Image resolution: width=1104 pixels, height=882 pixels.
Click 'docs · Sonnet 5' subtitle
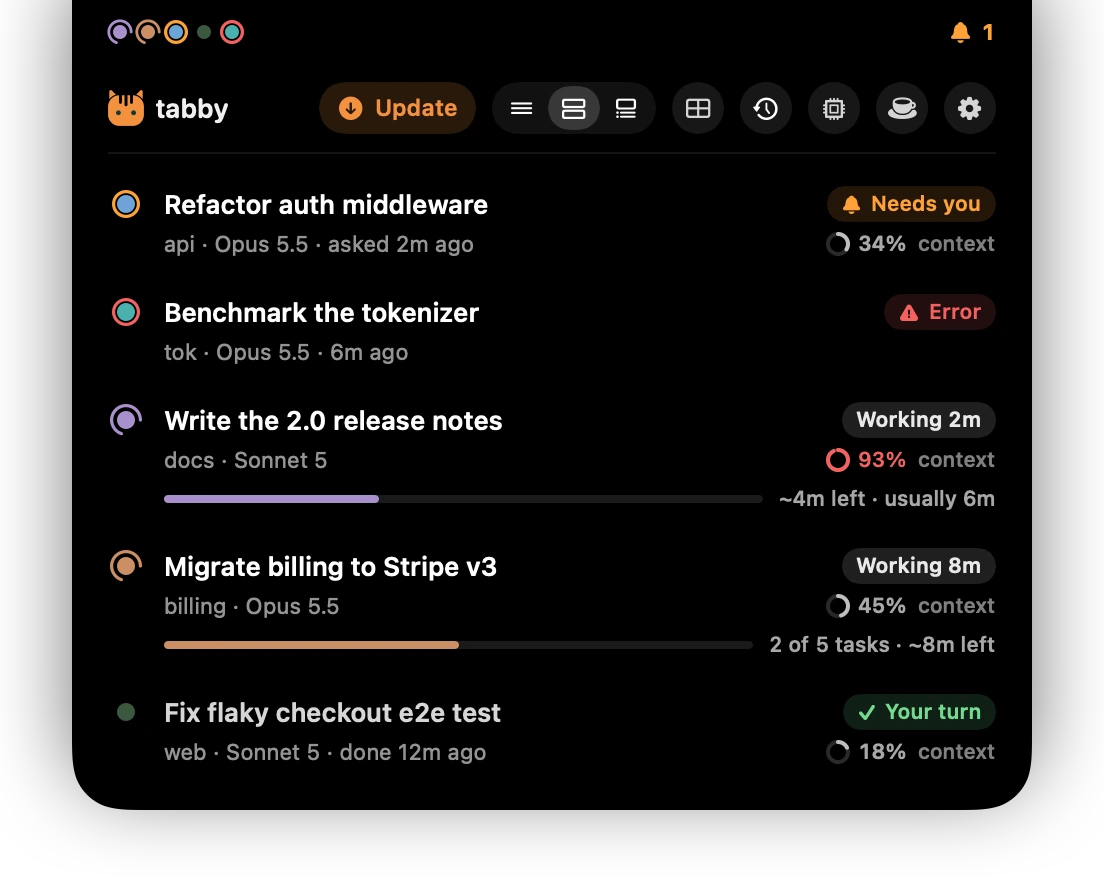pos(246,460)
